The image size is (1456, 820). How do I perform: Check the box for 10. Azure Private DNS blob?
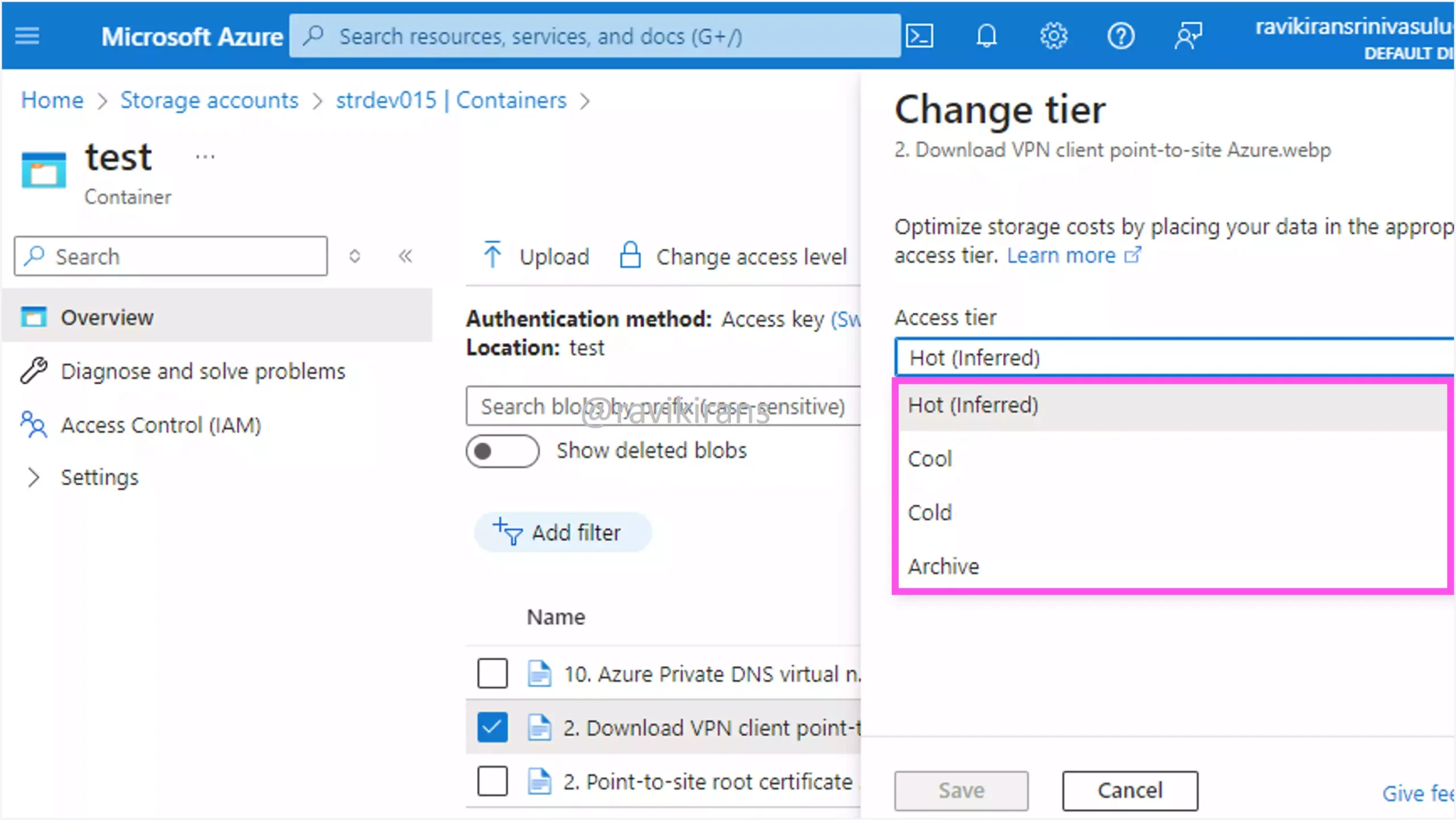(x=493, y=673)
